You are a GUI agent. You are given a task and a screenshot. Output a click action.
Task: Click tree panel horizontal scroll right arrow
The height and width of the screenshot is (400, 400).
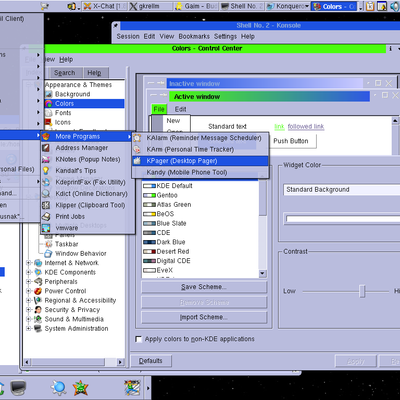tap(120, 362)
